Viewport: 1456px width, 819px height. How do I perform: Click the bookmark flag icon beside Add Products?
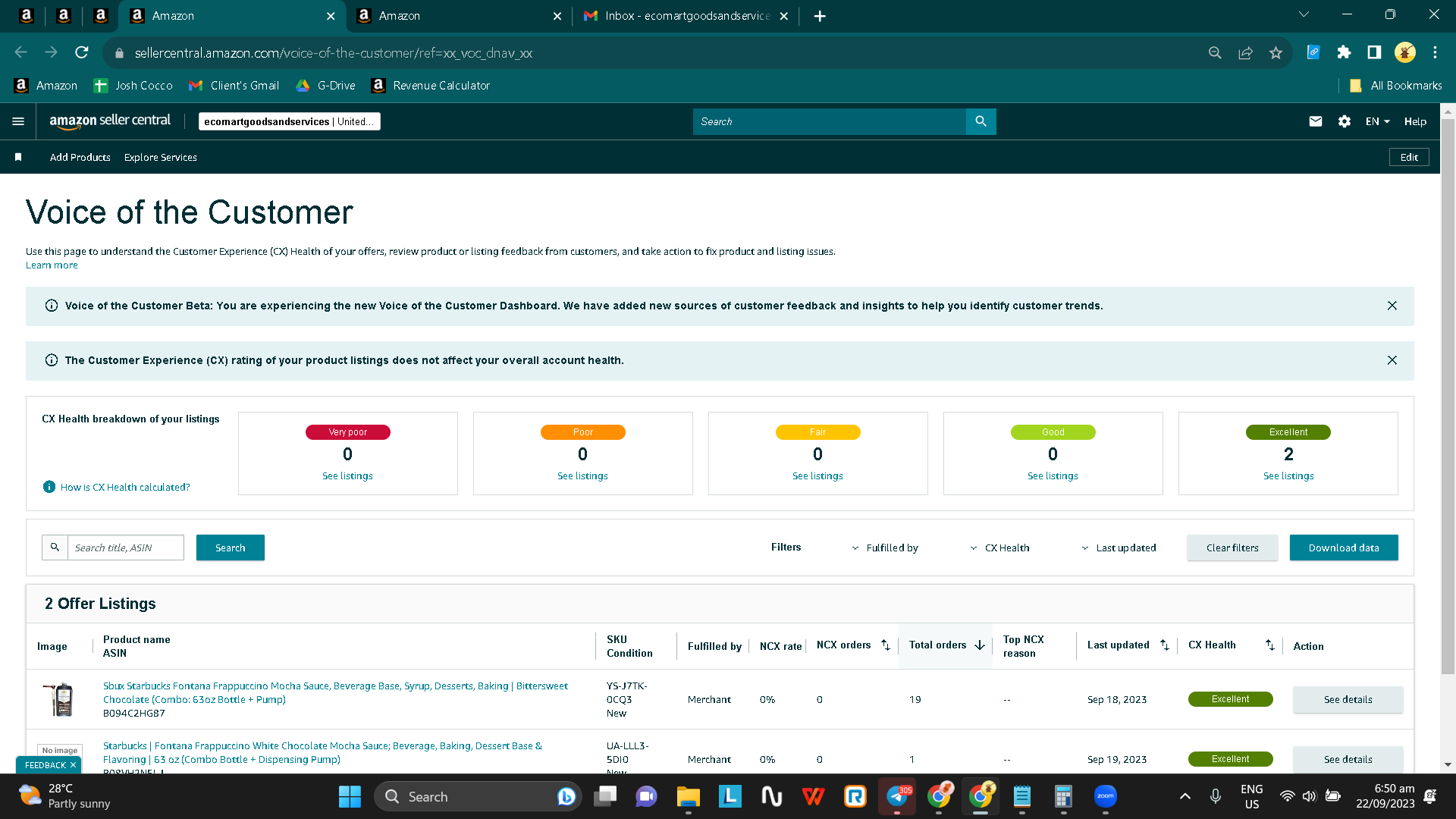point(18,157)
